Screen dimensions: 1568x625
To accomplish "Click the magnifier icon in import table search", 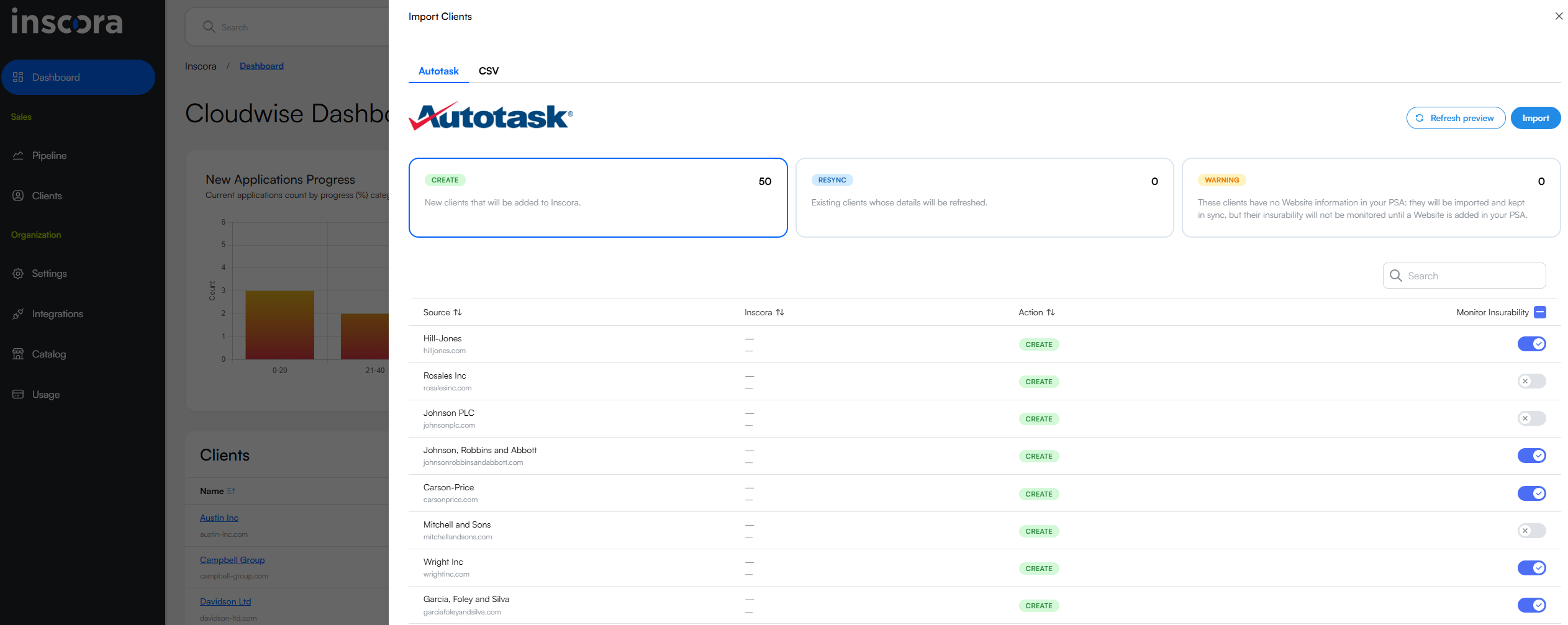I will pos(1395,276).
